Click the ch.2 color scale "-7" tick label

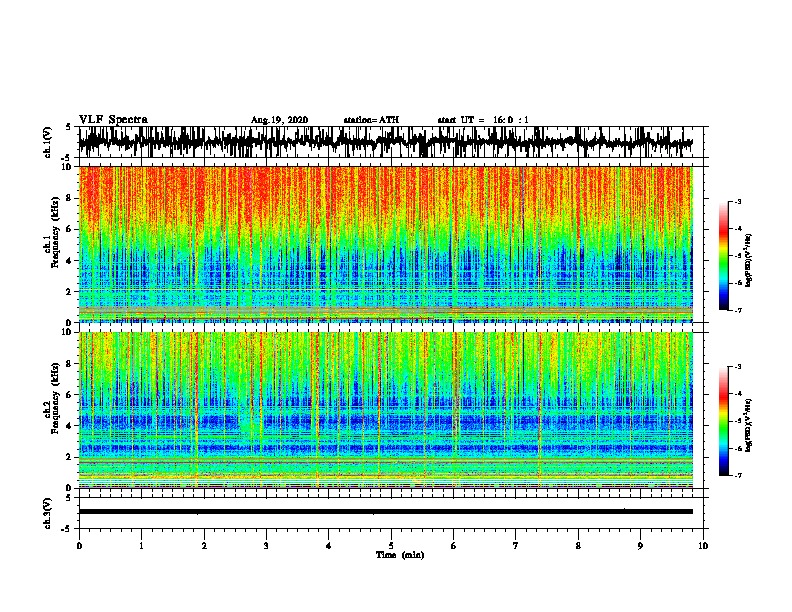point(738,476)
